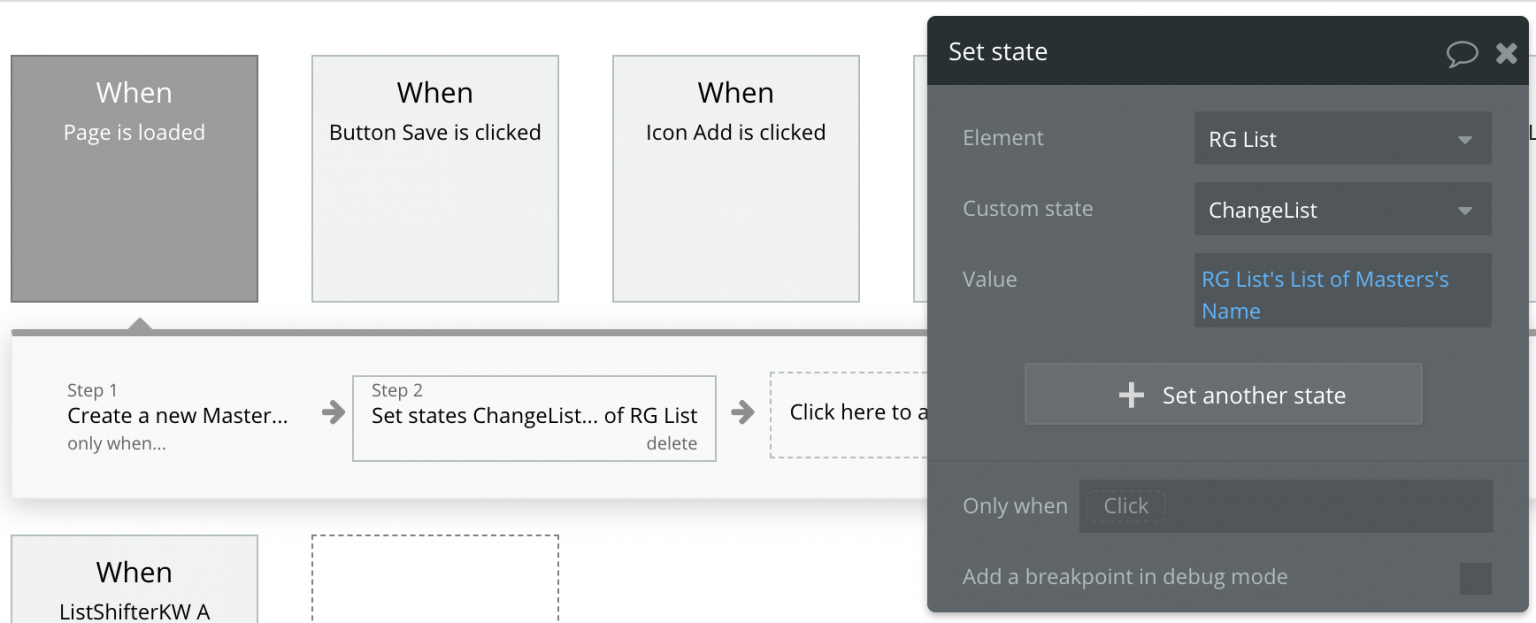Select the ListShifterKW A event

(x=134, y=585)
